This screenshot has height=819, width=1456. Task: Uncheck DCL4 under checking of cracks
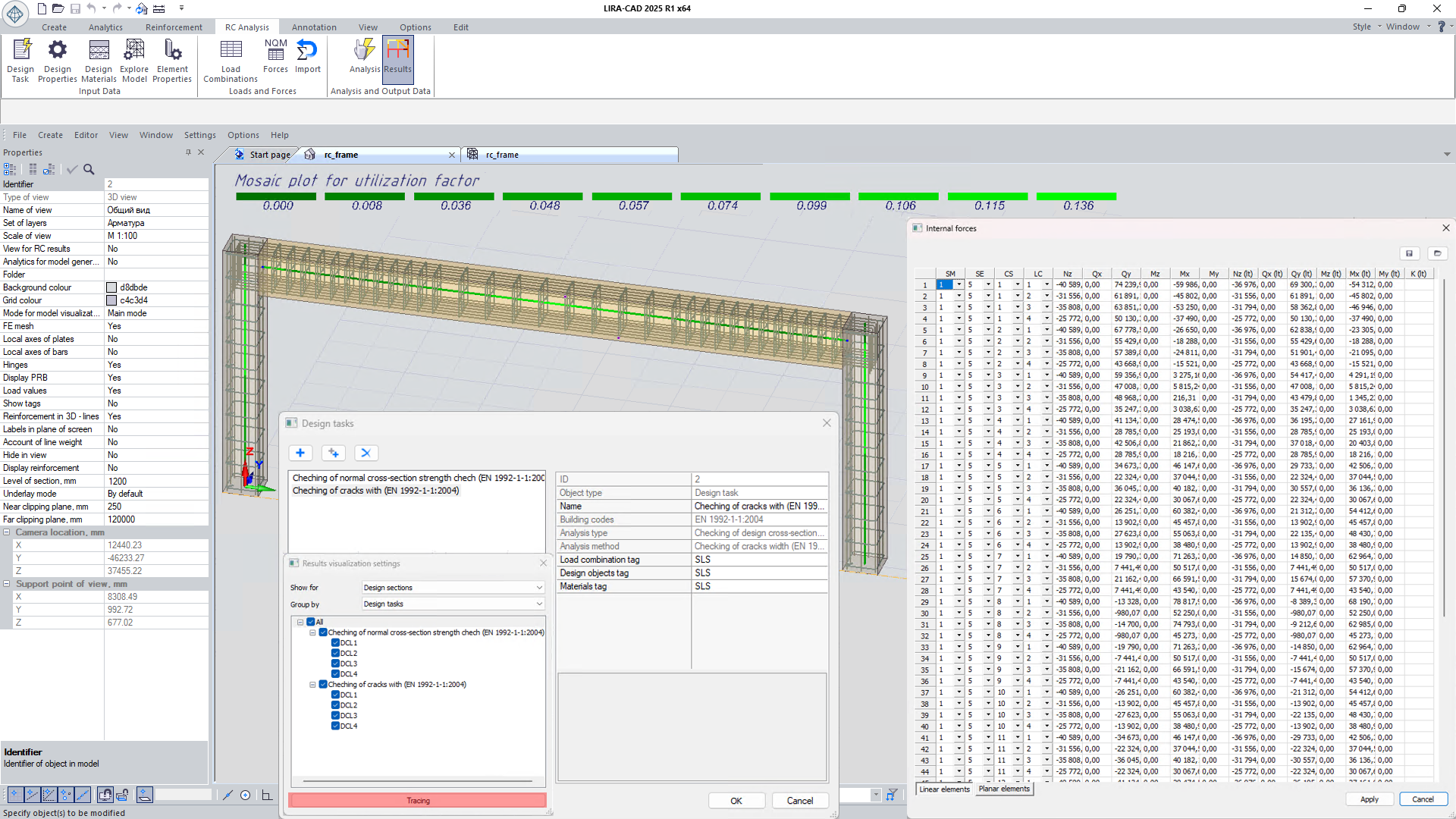[335, 726]
